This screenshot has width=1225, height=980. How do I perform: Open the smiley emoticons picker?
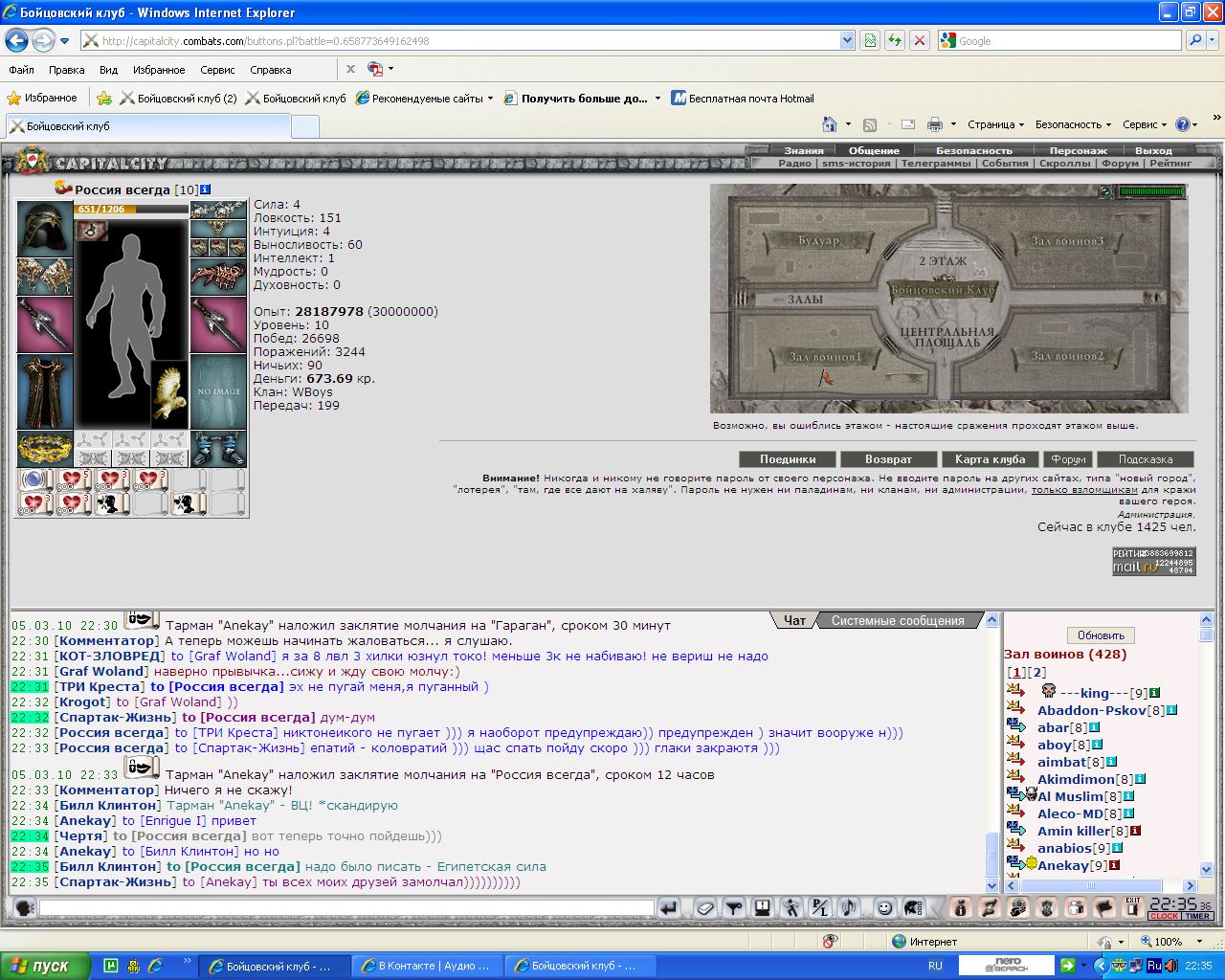pos(885,907)
